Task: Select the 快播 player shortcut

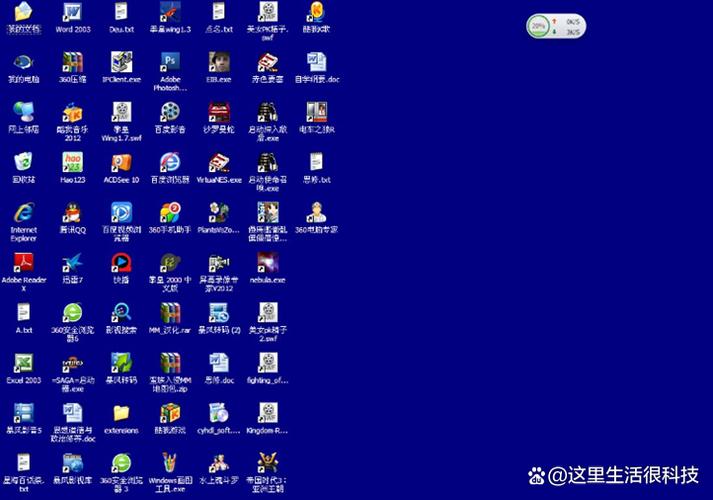Action: [121, 263]
